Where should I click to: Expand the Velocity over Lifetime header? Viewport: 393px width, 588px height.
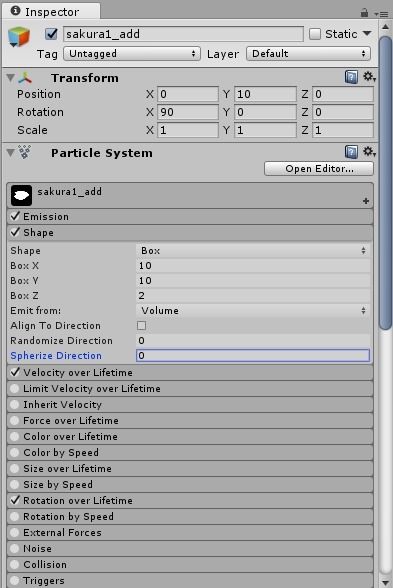190,372
